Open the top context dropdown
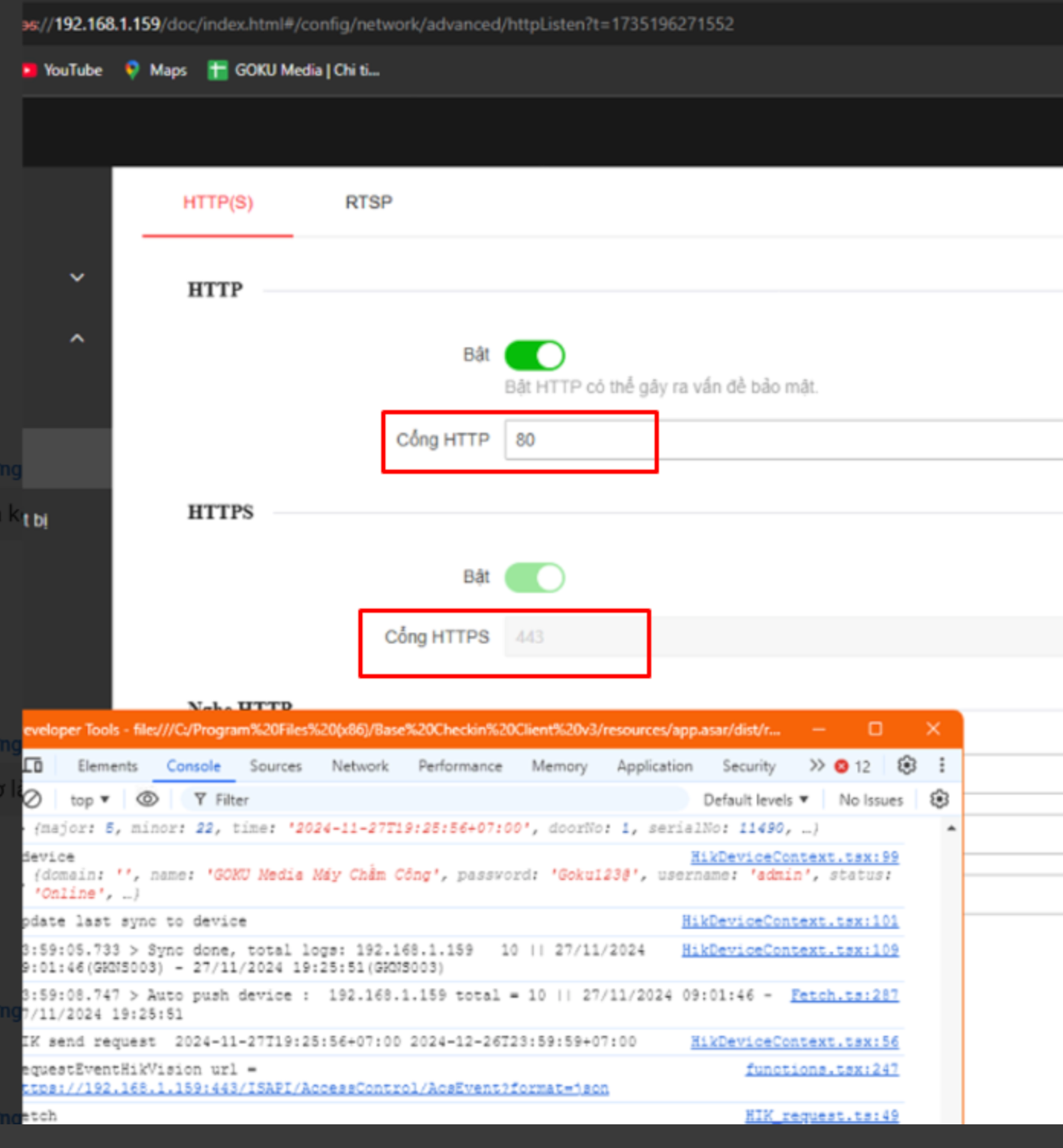 (x=89, y=800)
